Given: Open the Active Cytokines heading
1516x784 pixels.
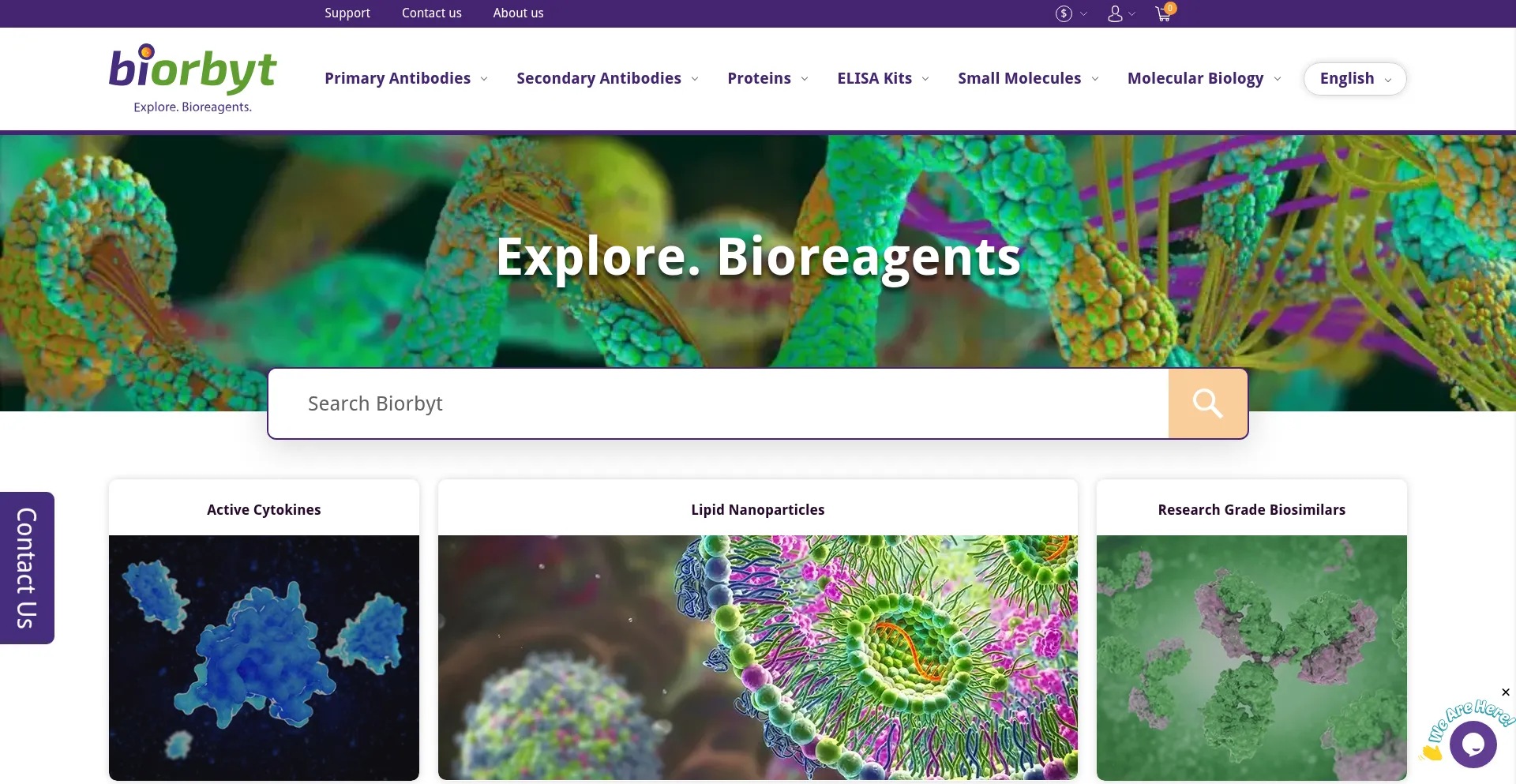Looking at the screenshot, I should pyautogui.click(x=264, y=510).
